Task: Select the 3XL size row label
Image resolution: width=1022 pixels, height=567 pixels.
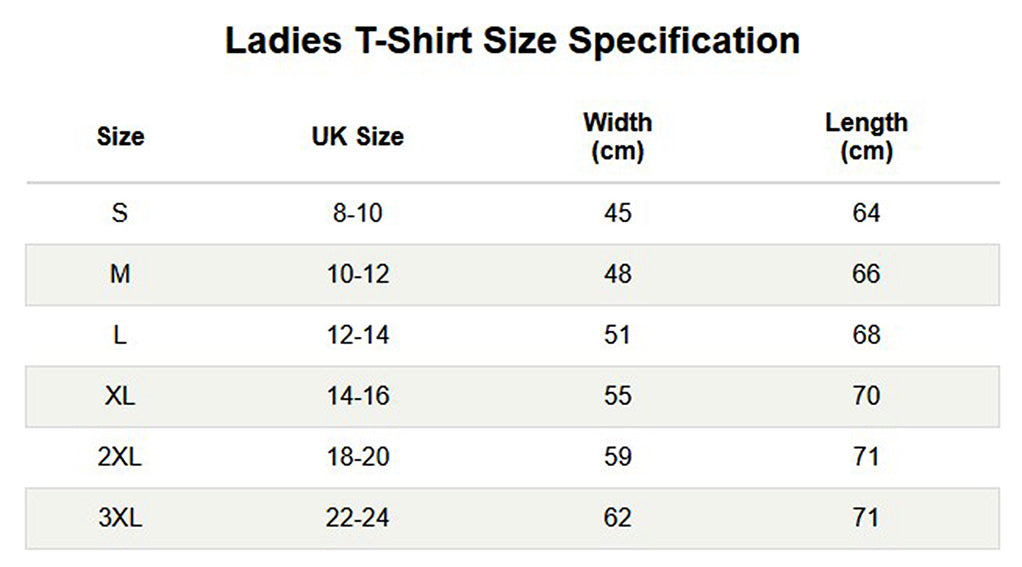Action: 120,517
